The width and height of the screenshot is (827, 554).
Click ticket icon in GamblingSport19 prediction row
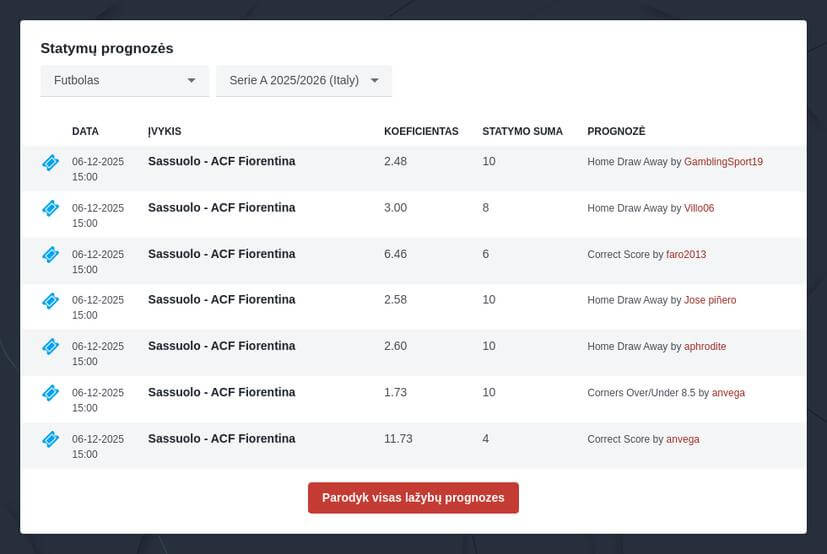50,162
